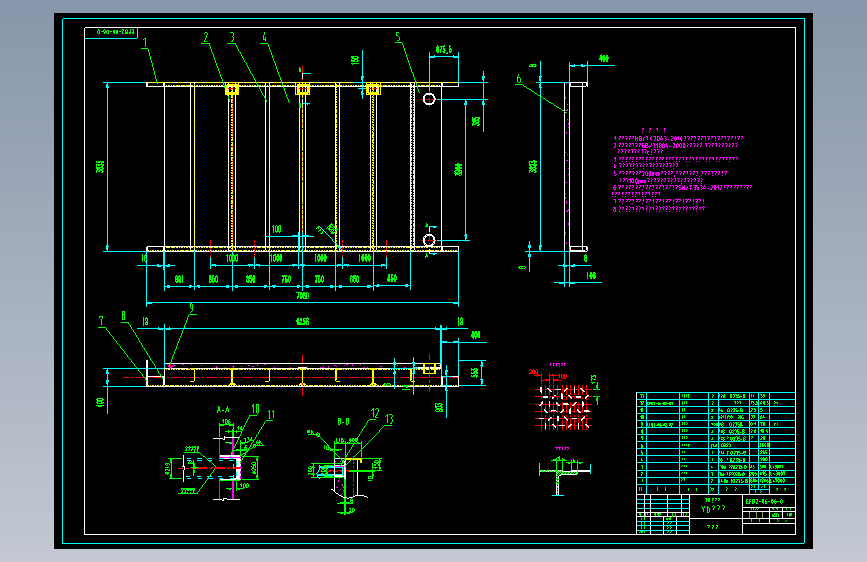This screenshot has height=562, width=867.
Task: Select the EFB2-06-06-0 drawing number in title block
Action: (x=764, y=501)
